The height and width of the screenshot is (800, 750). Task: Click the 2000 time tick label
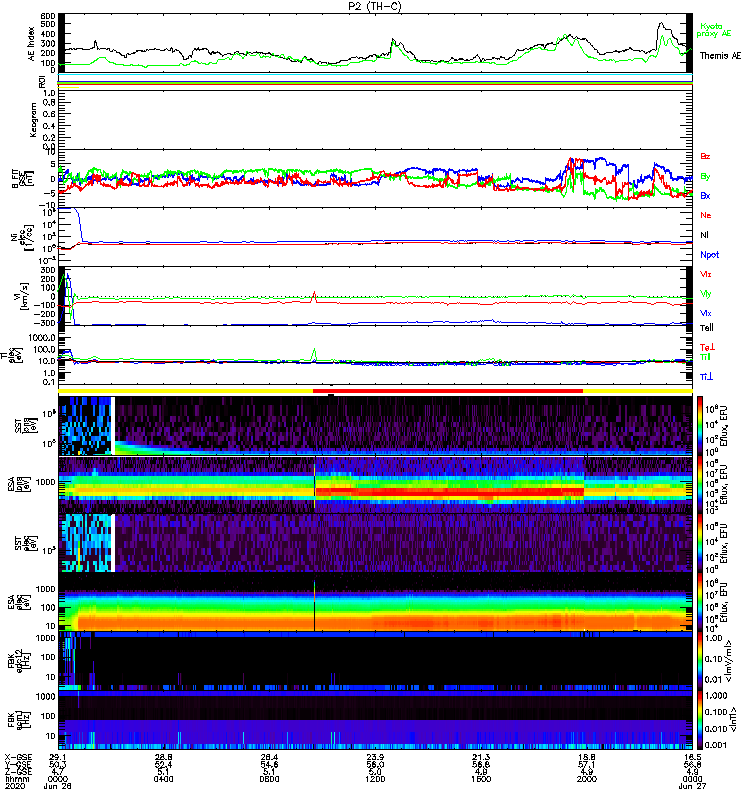[587, 779]
